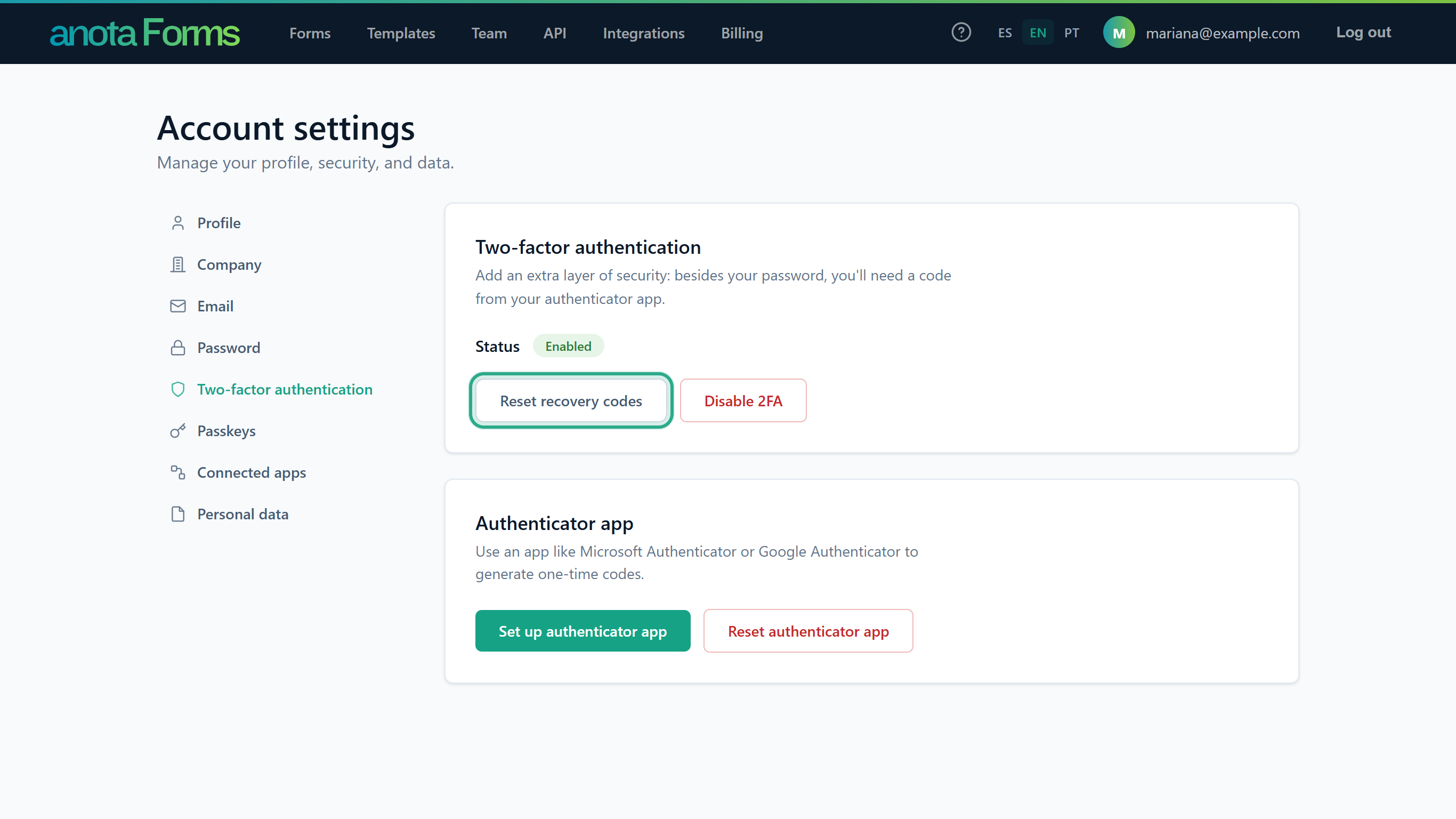Switch language to ES
The width and height of the screenshot is (1456, 819).
tap(1005, 33)
